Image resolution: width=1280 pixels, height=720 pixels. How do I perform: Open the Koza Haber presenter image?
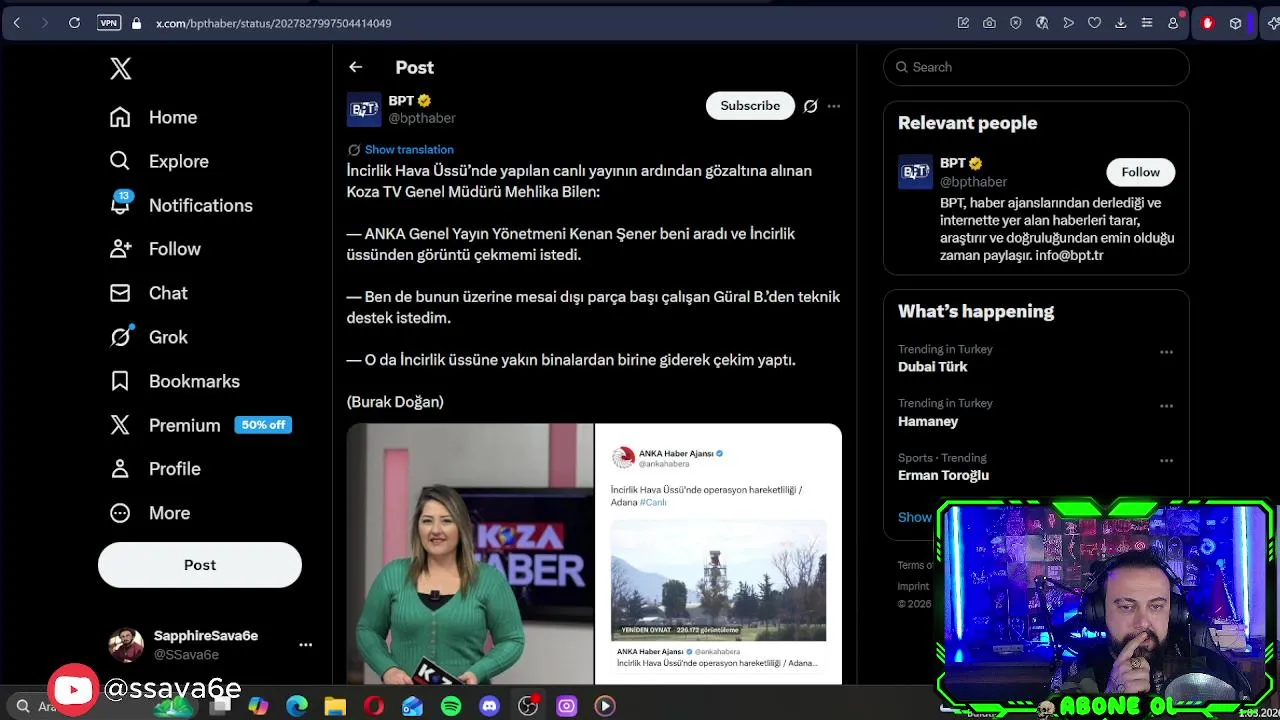point(470,554)
